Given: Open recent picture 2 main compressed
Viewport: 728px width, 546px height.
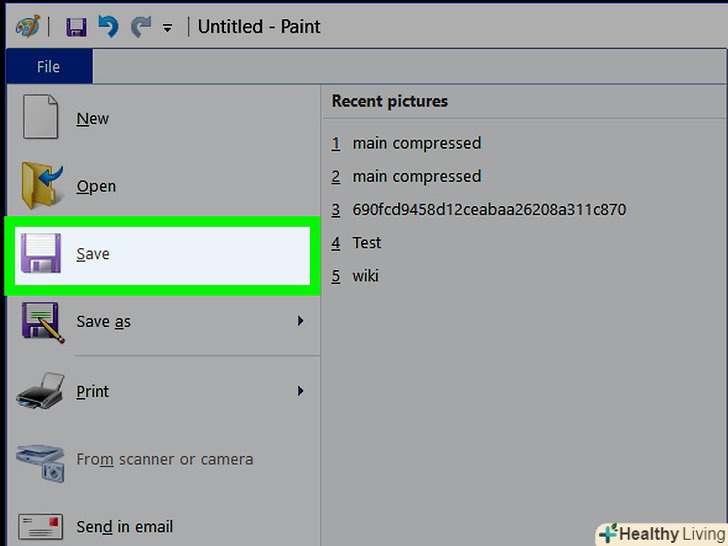Looking at the screenshot, I should pyautogui.click(x=416, y=176).
